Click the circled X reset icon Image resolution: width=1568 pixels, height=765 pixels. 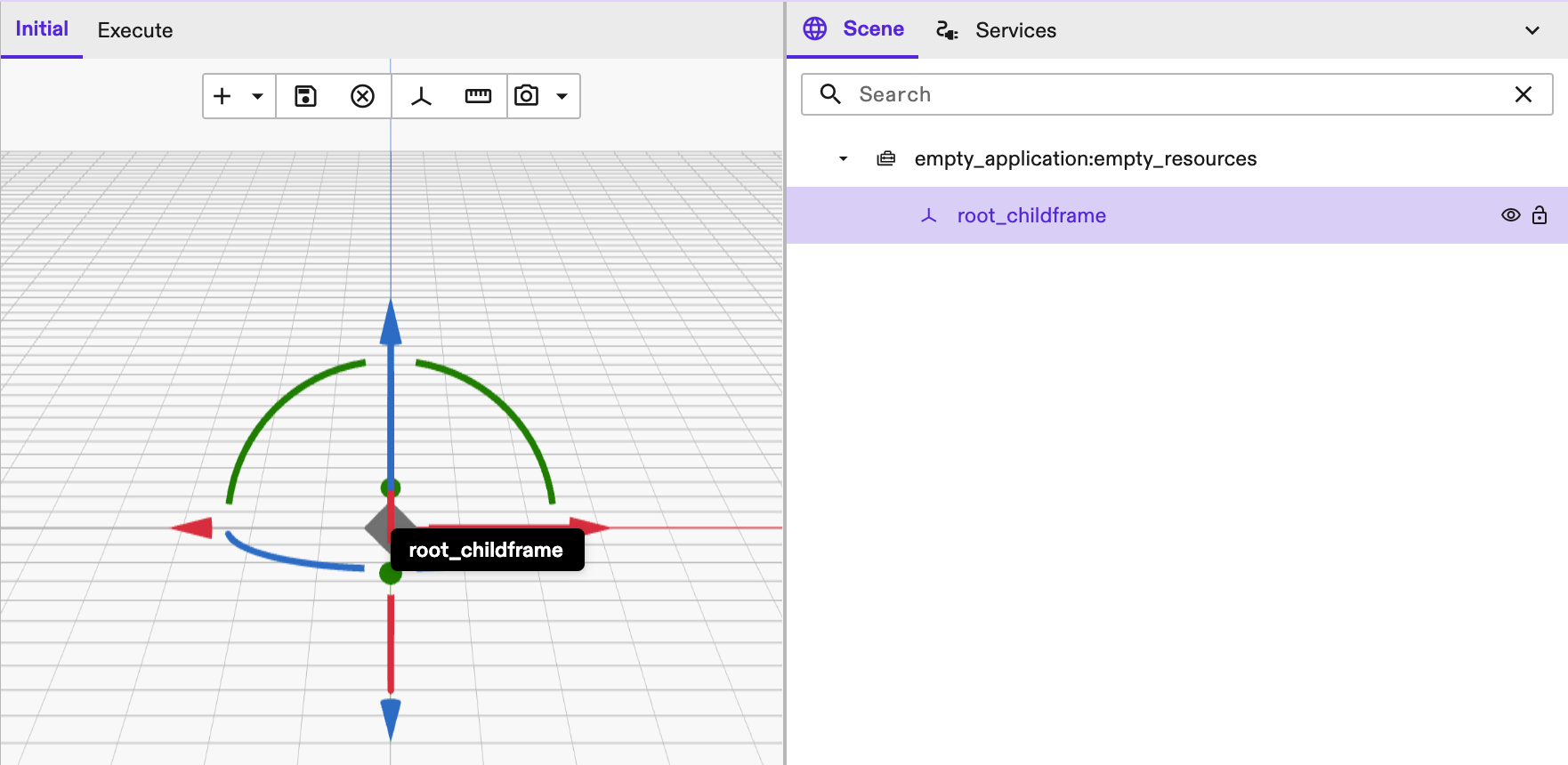pyautogui.click(x=362, y=96)
